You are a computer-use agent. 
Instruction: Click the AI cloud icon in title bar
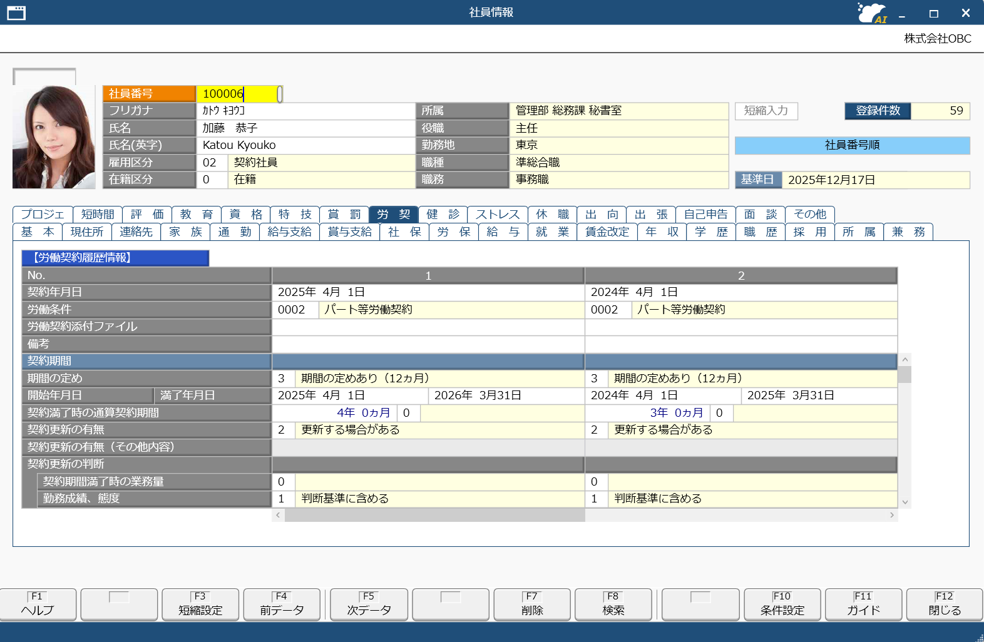(x=872, y=13)
